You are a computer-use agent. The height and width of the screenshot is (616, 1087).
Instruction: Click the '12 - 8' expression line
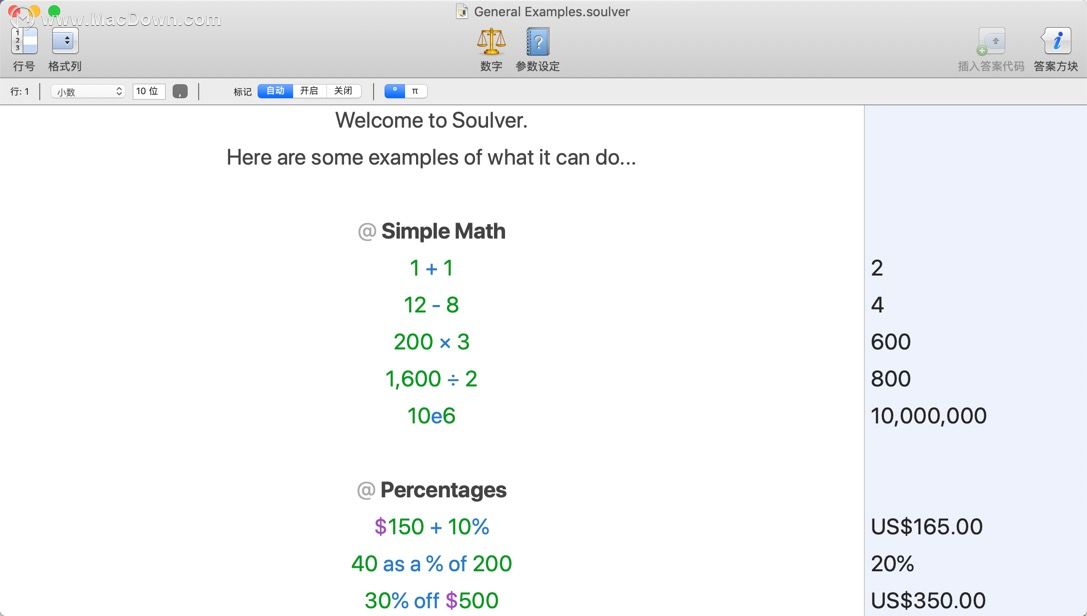431,305
